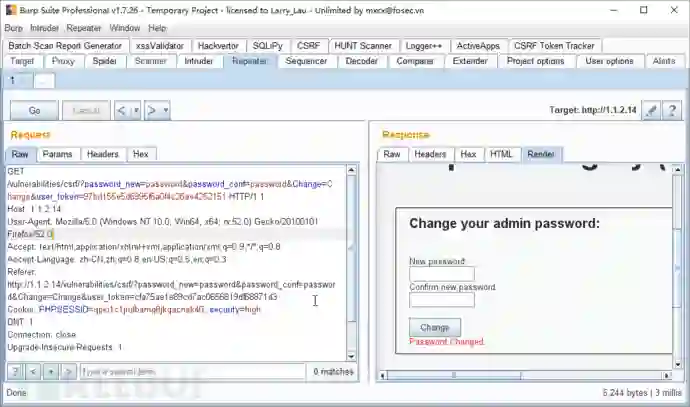Select the request Params tab
The image size is (690, 407).
57,154
